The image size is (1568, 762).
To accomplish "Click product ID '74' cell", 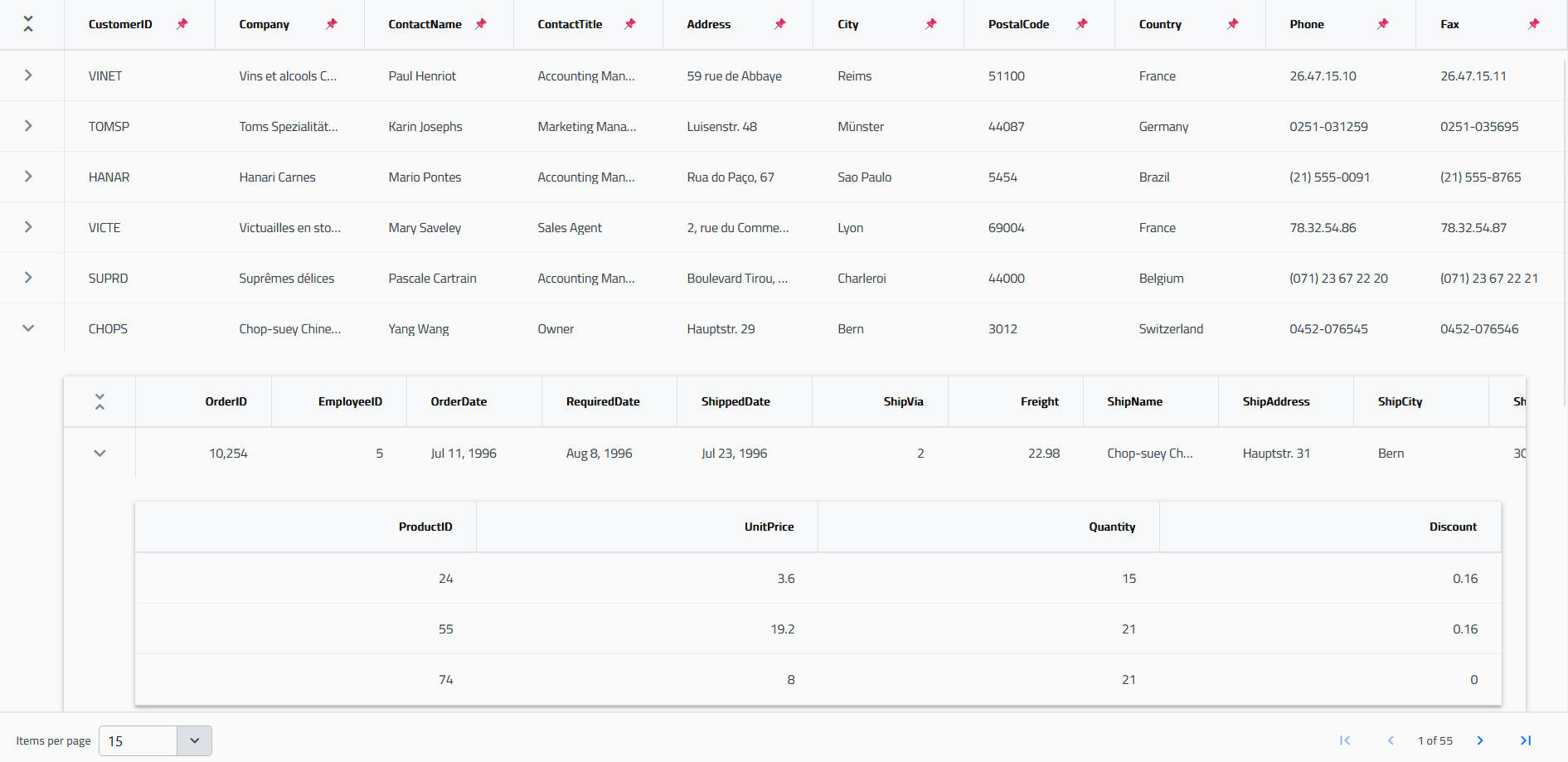I will (306, 679).
